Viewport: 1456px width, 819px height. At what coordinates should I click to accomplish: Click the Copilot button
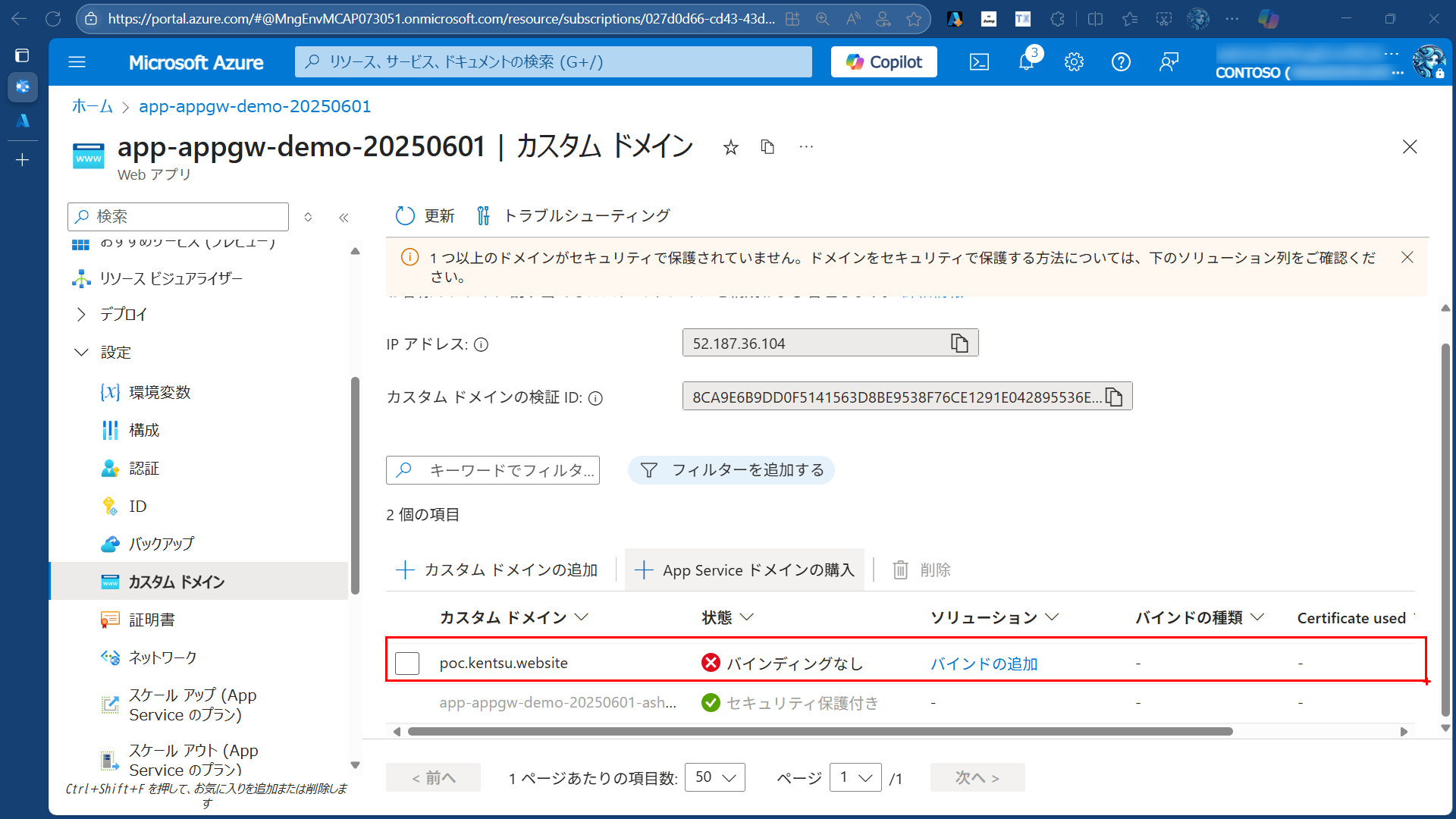(883, 62)
